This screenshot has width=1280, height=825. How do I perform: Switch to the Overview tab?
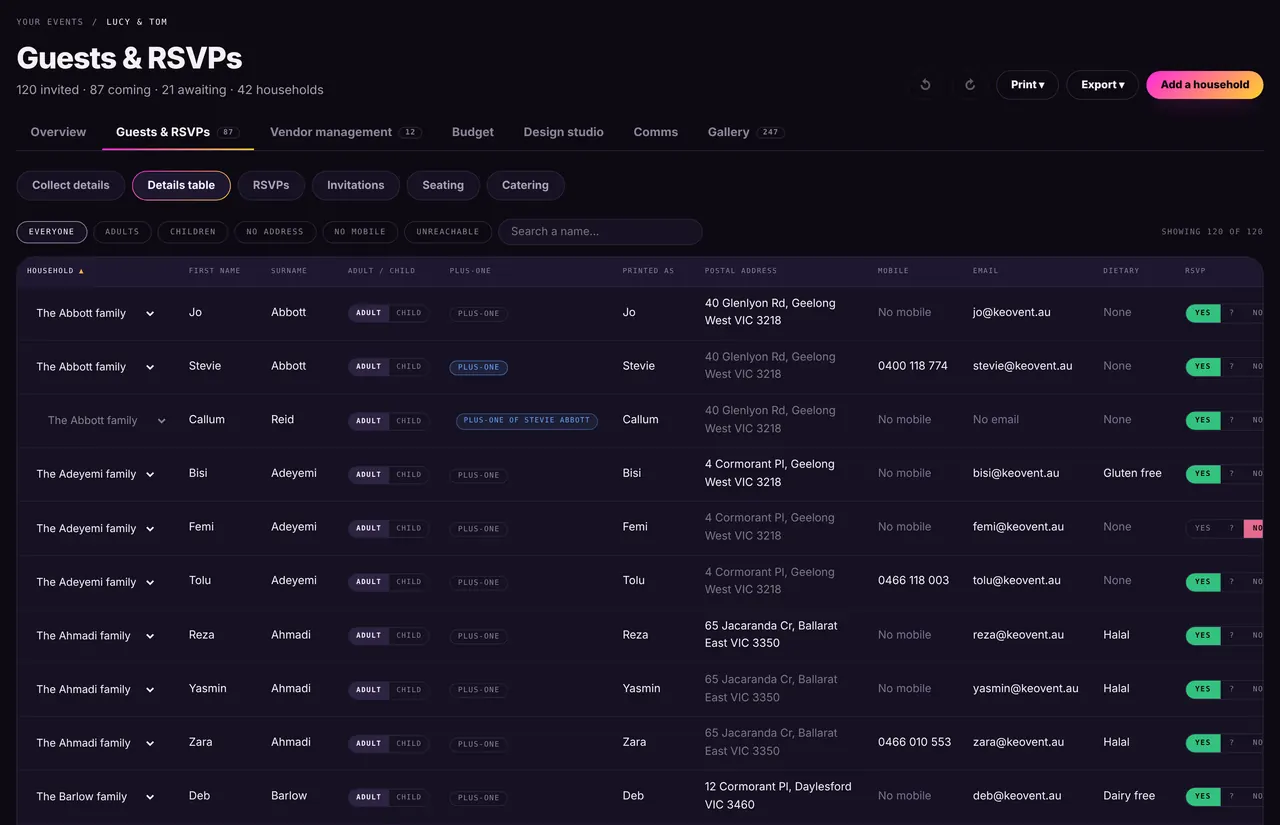(x=58, y=132)
